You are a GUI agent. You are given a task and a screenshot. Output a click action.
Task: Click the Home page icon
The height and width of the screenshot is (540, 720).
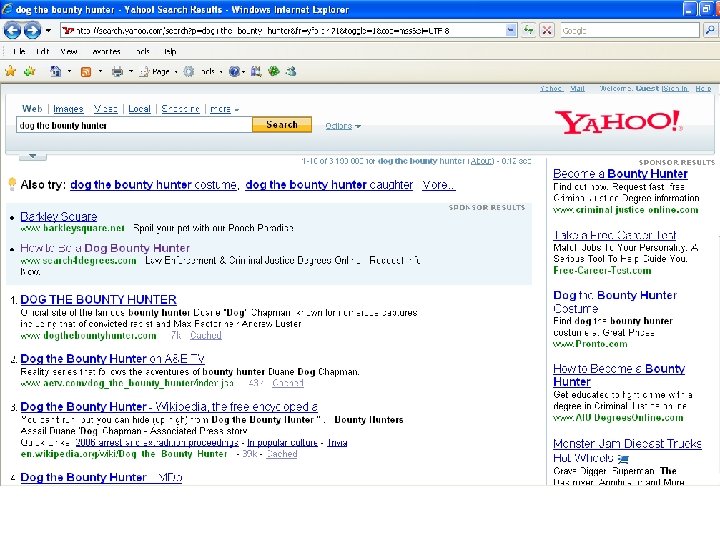[56, 71]
